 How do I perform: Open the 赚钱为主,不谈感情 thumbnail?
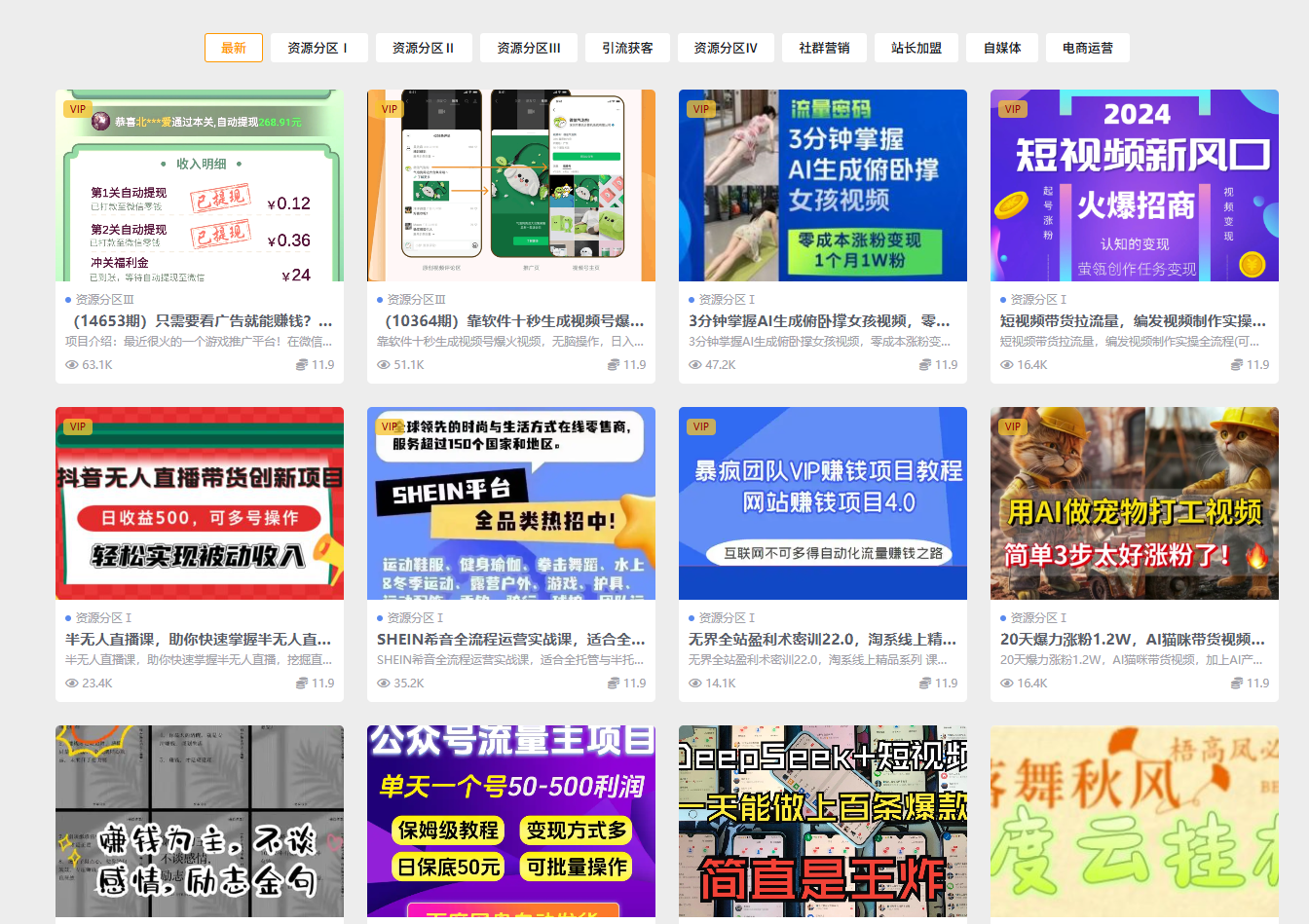[200, 821]
